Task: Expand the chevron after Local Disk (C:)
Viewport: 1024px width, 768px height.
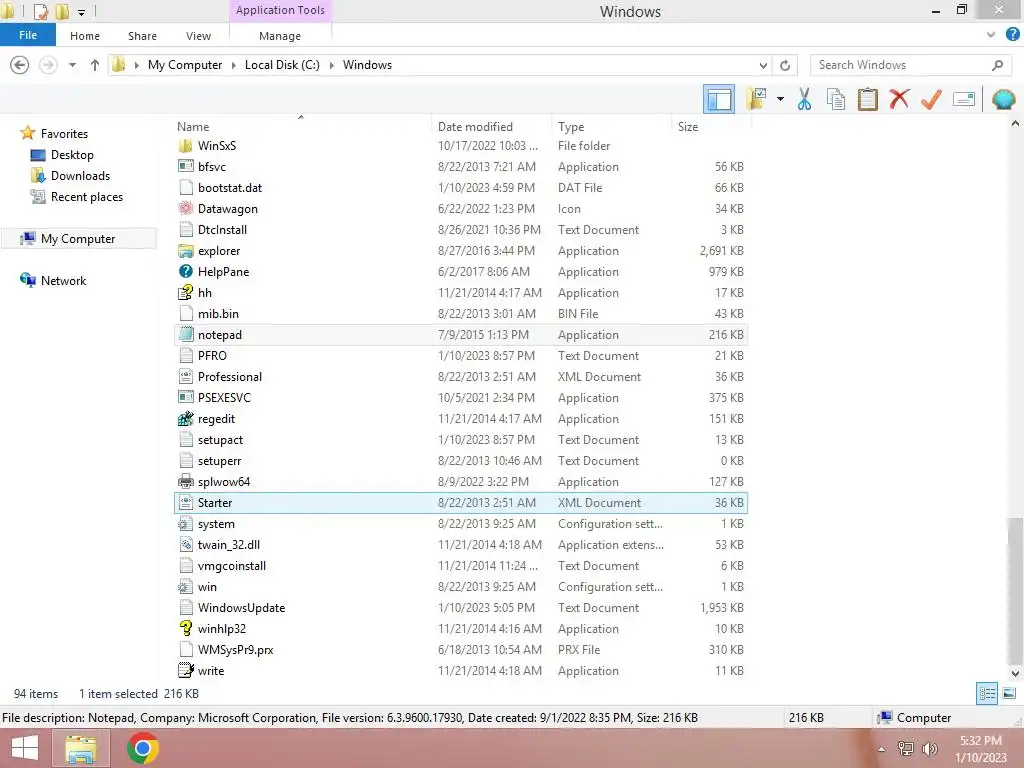Action: [x=331, y=65]
